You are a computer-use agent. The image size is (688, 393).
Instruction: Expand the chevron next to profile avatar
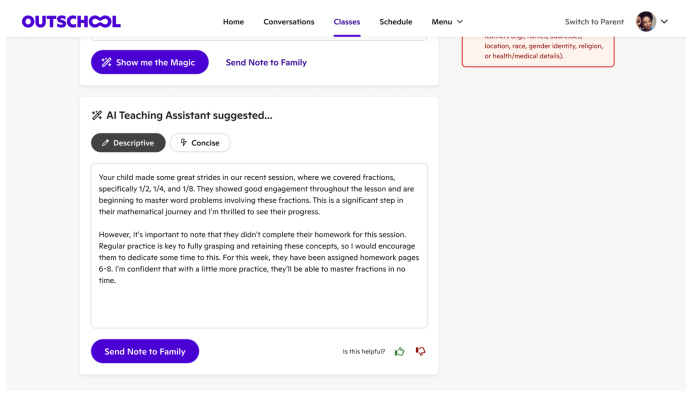point(664,21)
